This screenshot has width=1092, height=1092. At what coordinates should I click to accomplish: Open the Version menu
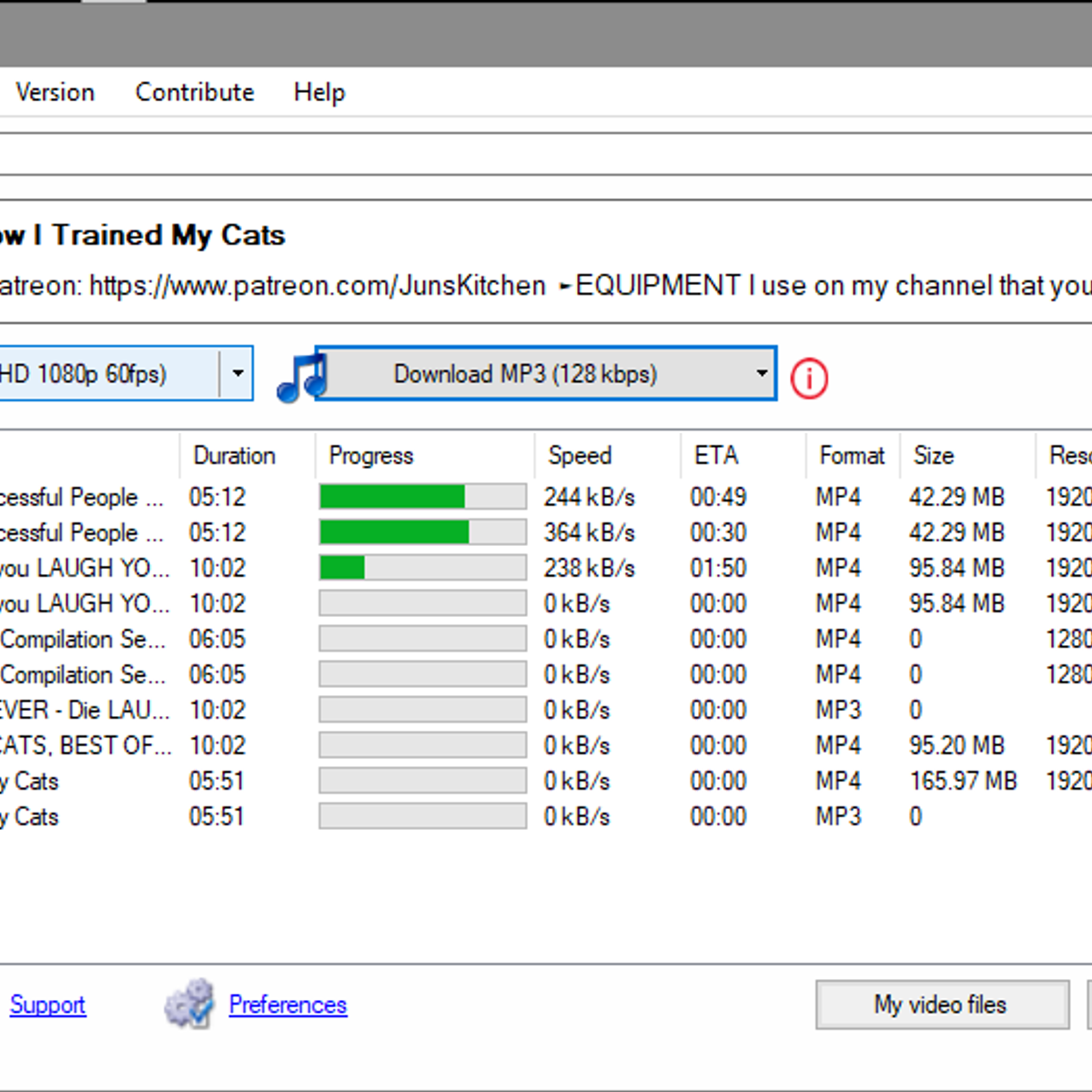click(55, 92)
